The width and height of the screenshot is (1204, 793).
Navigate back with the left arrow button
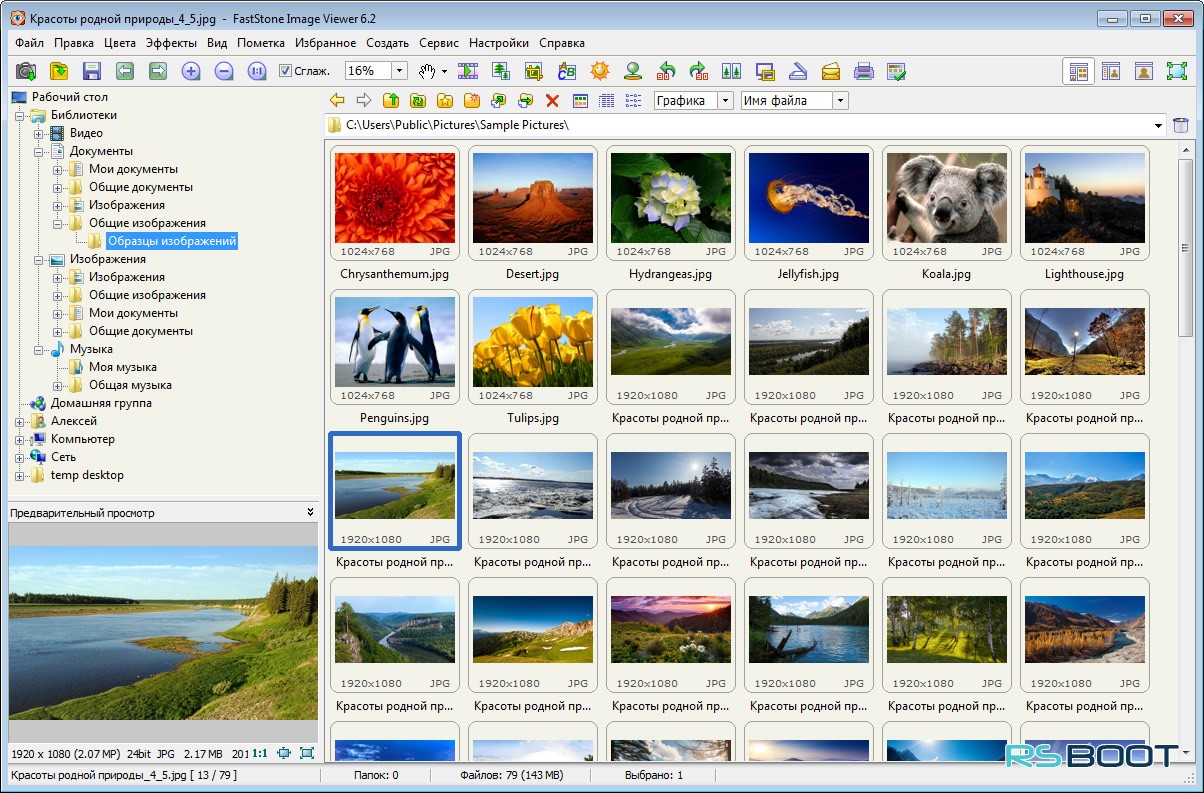pos(339,100)
